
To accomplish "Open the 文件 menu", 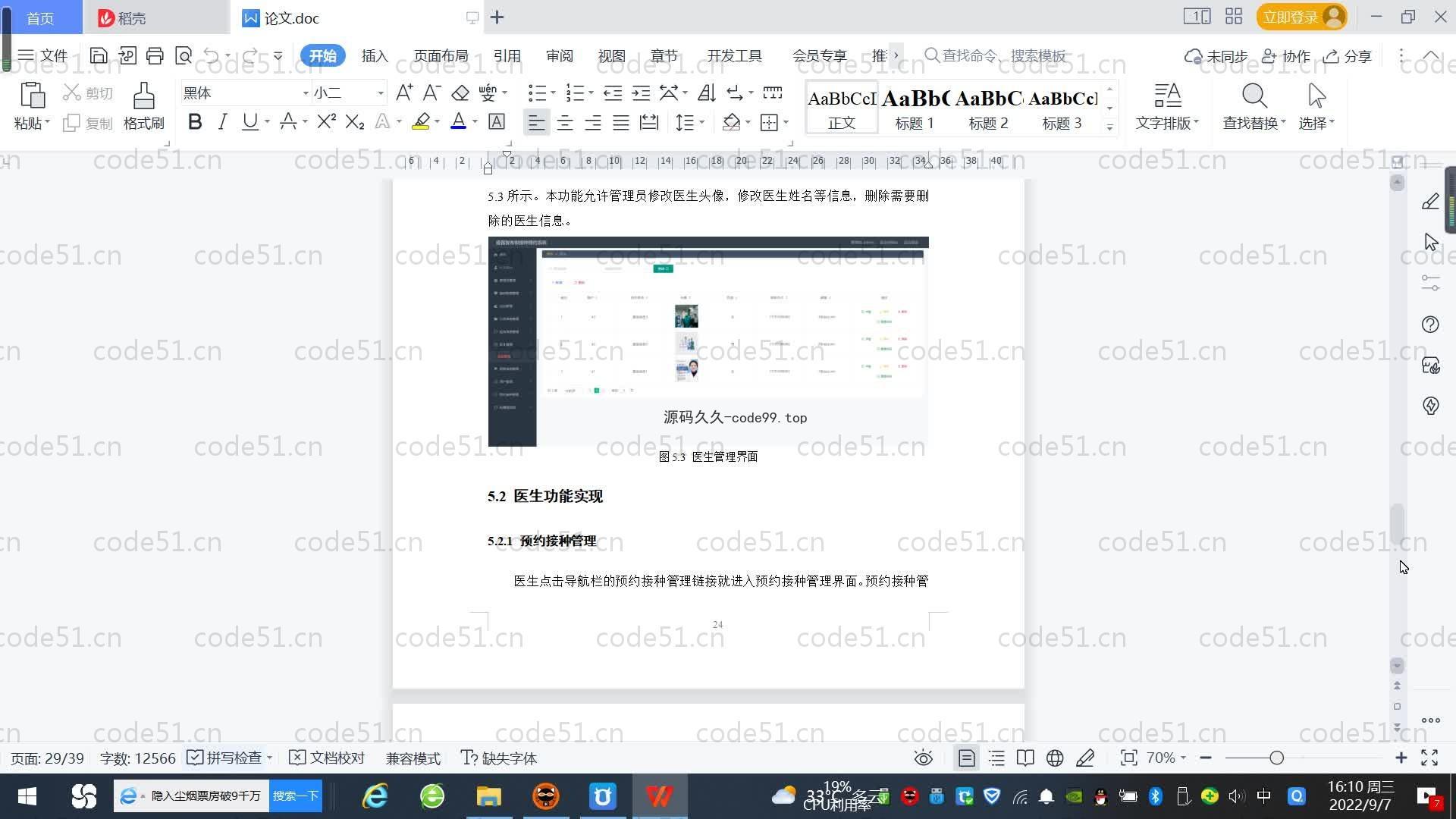I will pyautogui.click(x=43, y=55).
